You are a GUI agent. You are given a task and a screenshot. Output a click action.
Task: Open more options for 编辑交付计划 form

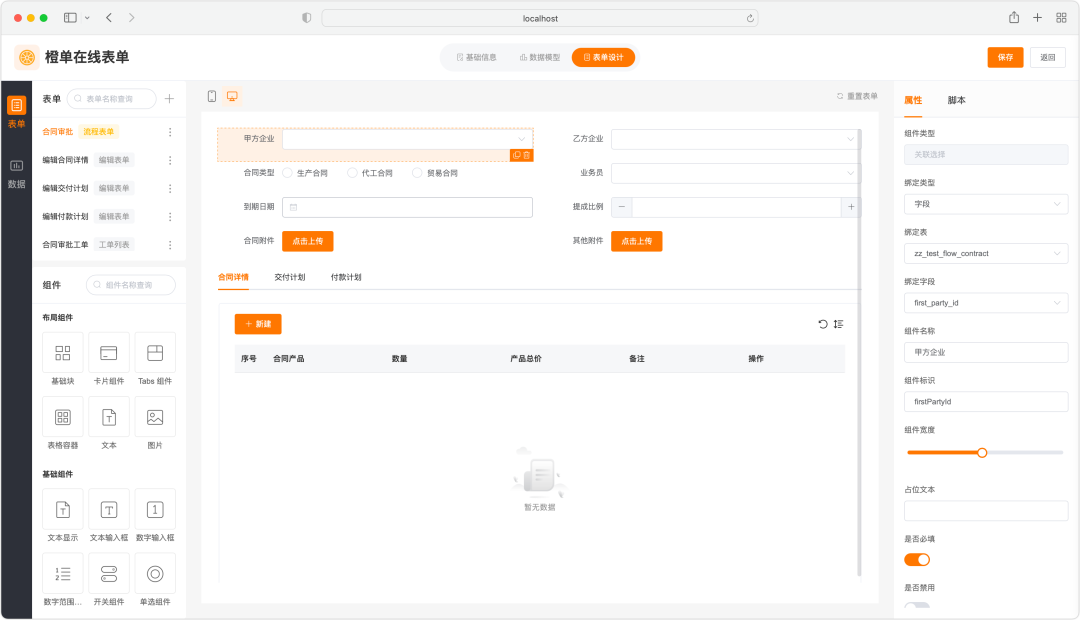(x=170, y=188)
